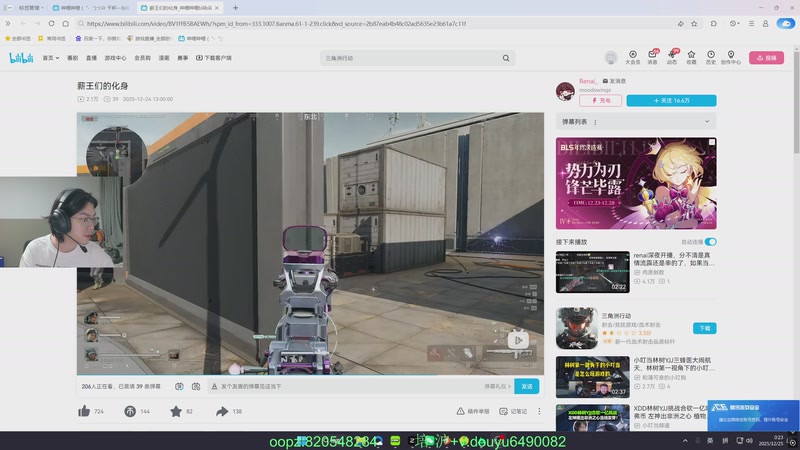Open 大会员 icon
800x450 pixels.
633,57
